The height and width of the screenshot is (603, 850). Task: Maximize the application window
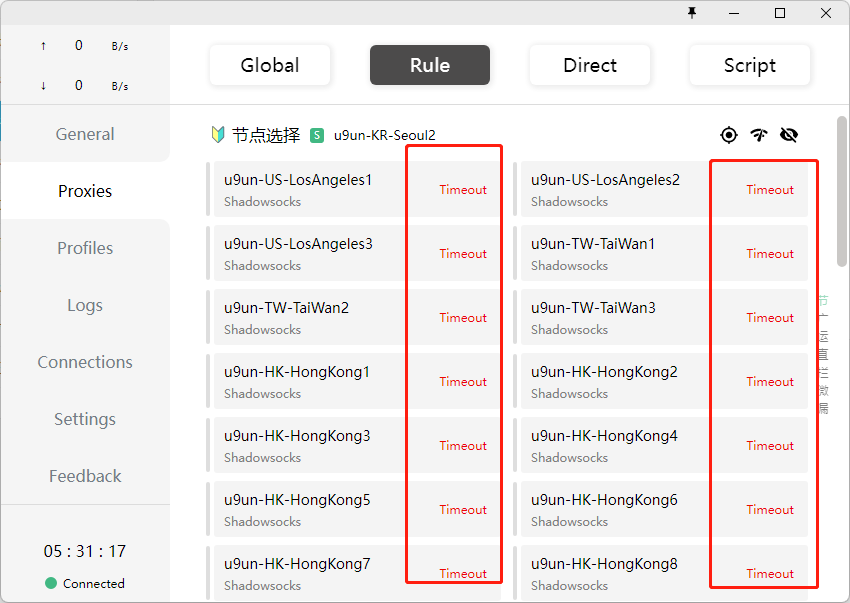pos(780,12)
